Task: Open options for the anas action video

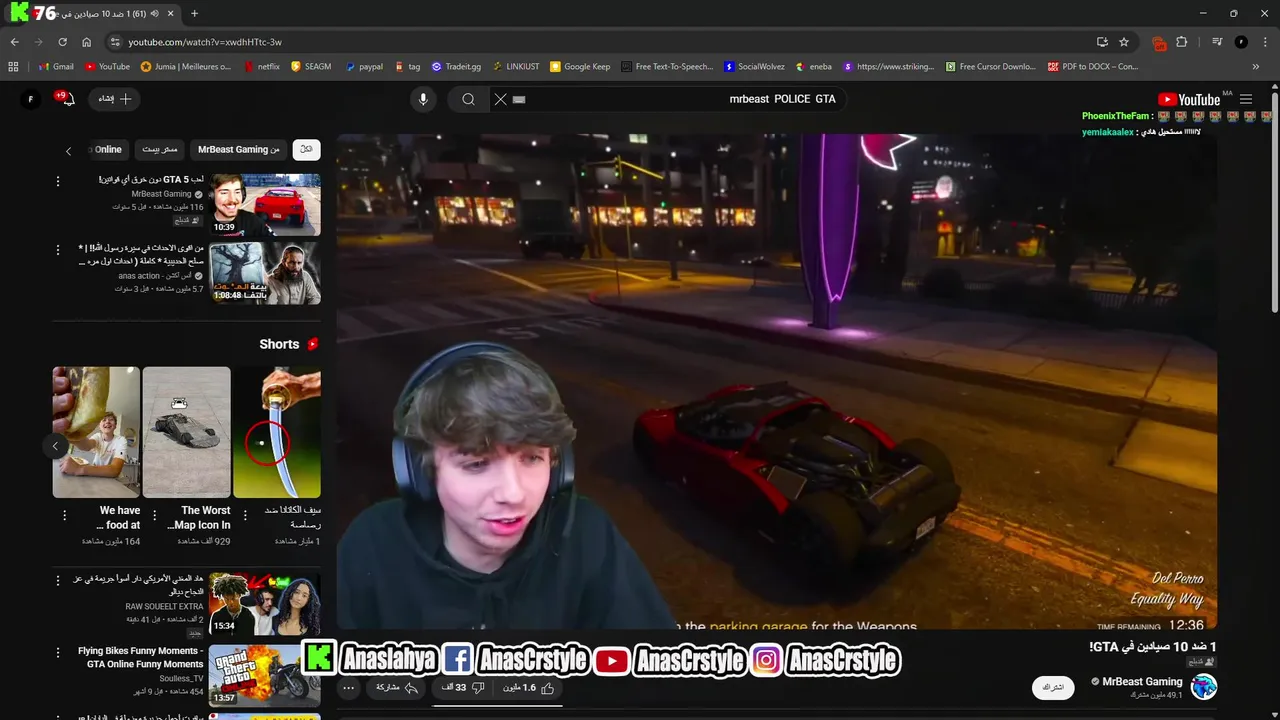Action: point(58,250)
